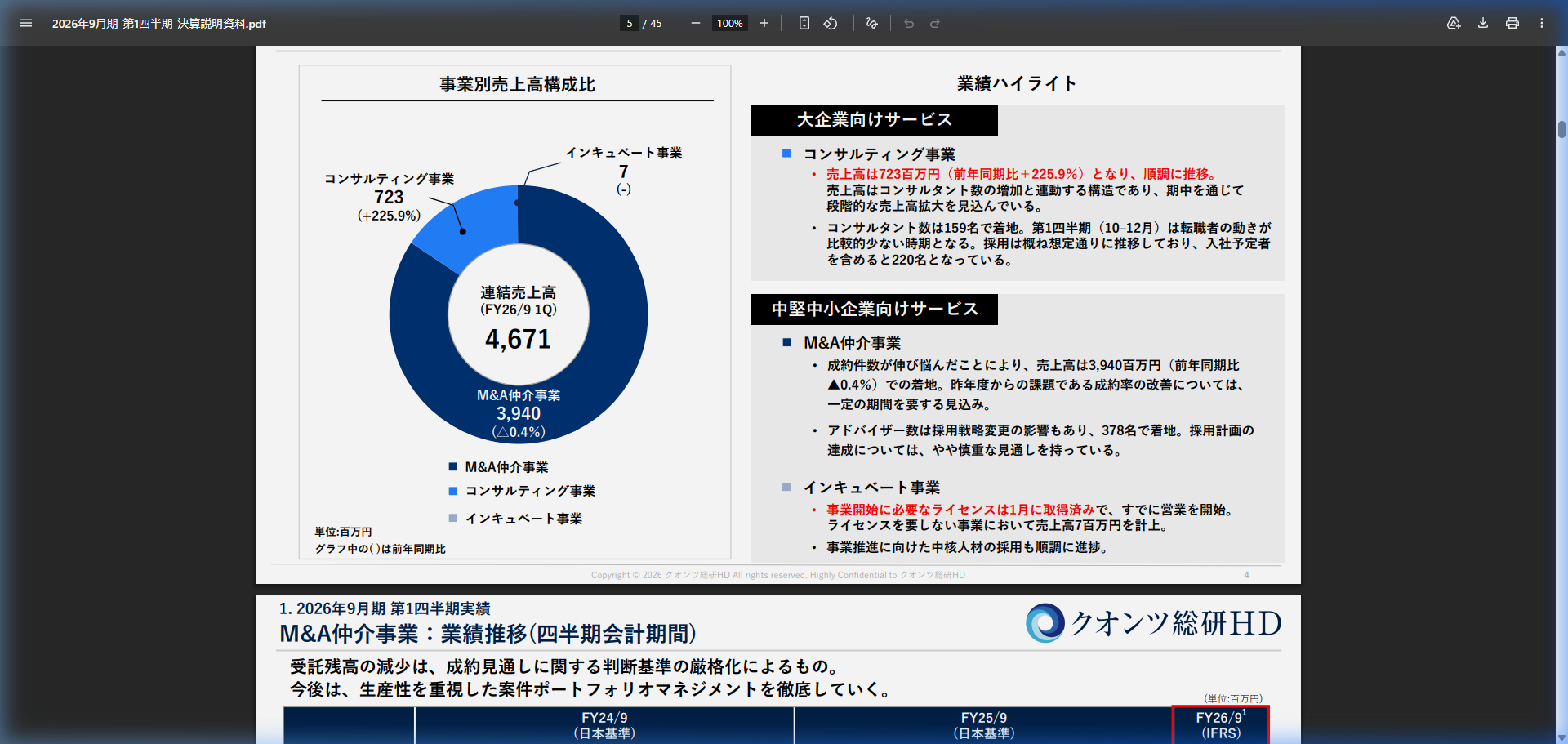Screen dimensions: 1568x744
Task: Save the PDF to Google Drive
Action: pyautogui.click(x=1454, y=23)
